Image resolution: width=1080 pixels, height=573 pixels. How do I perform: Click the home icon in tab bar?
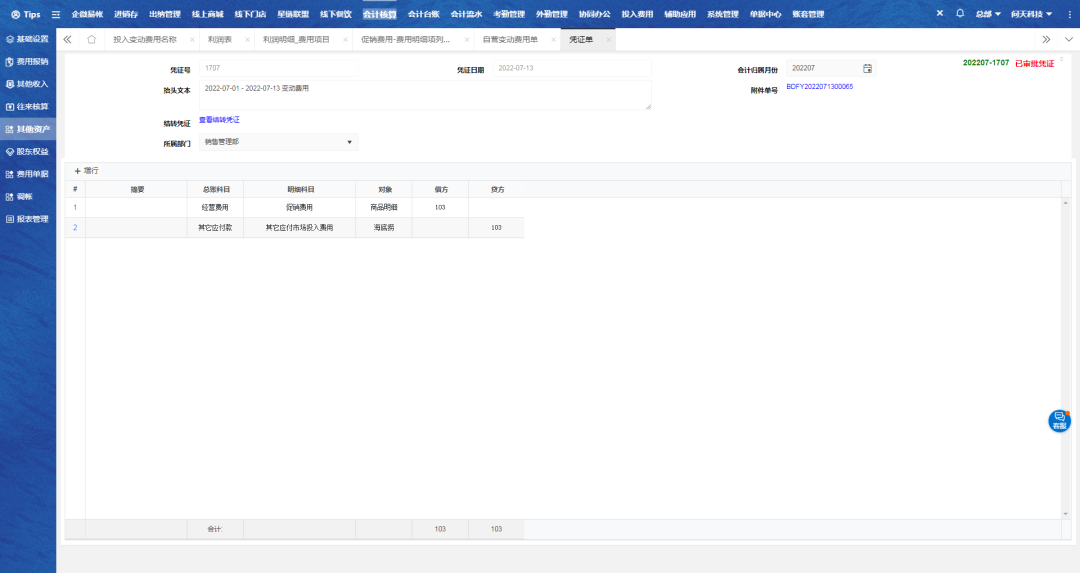pyautogui.click(x=92, y=39)
